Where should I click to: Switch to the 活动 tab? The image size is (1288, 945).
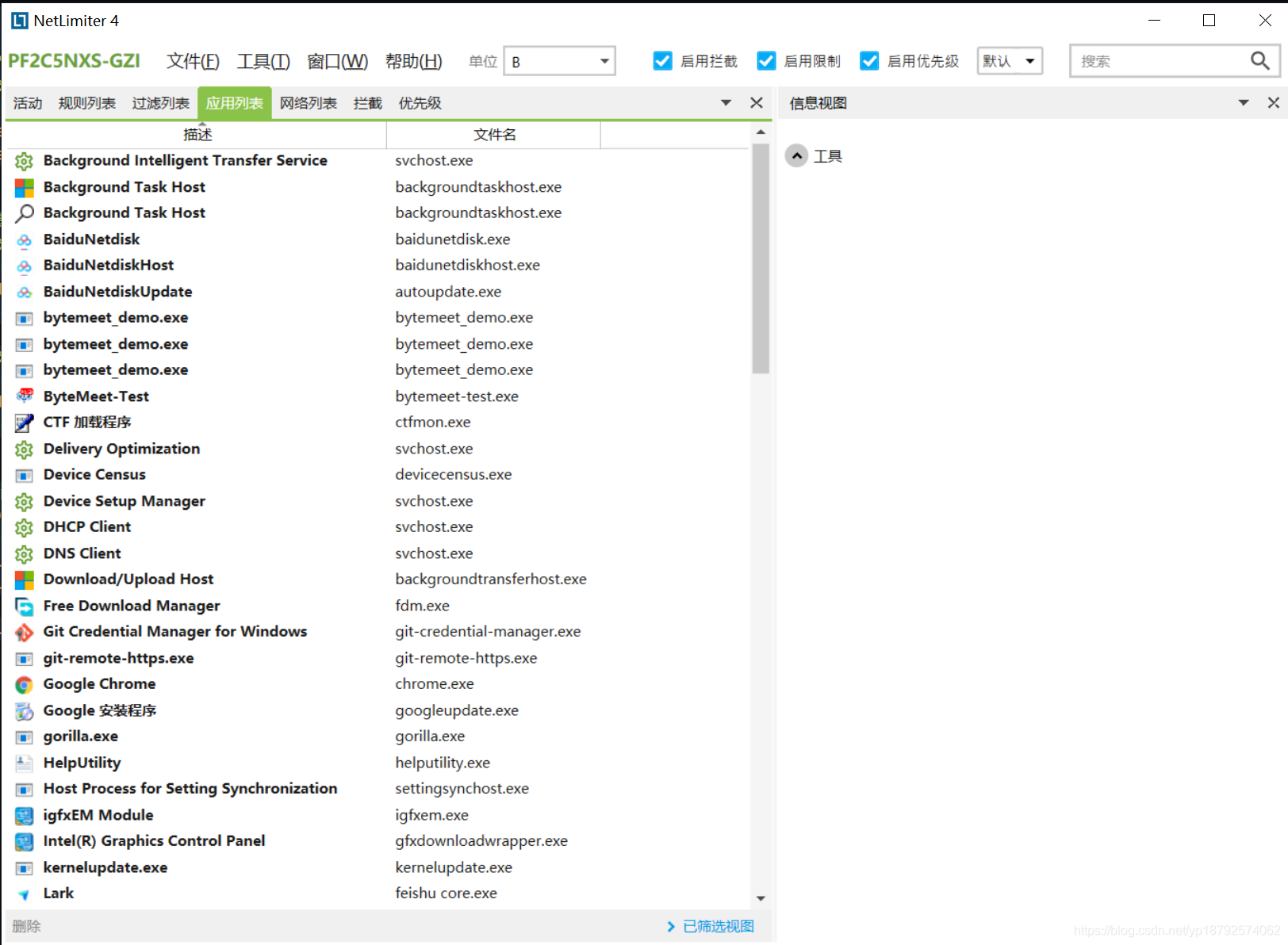point(28,103)
